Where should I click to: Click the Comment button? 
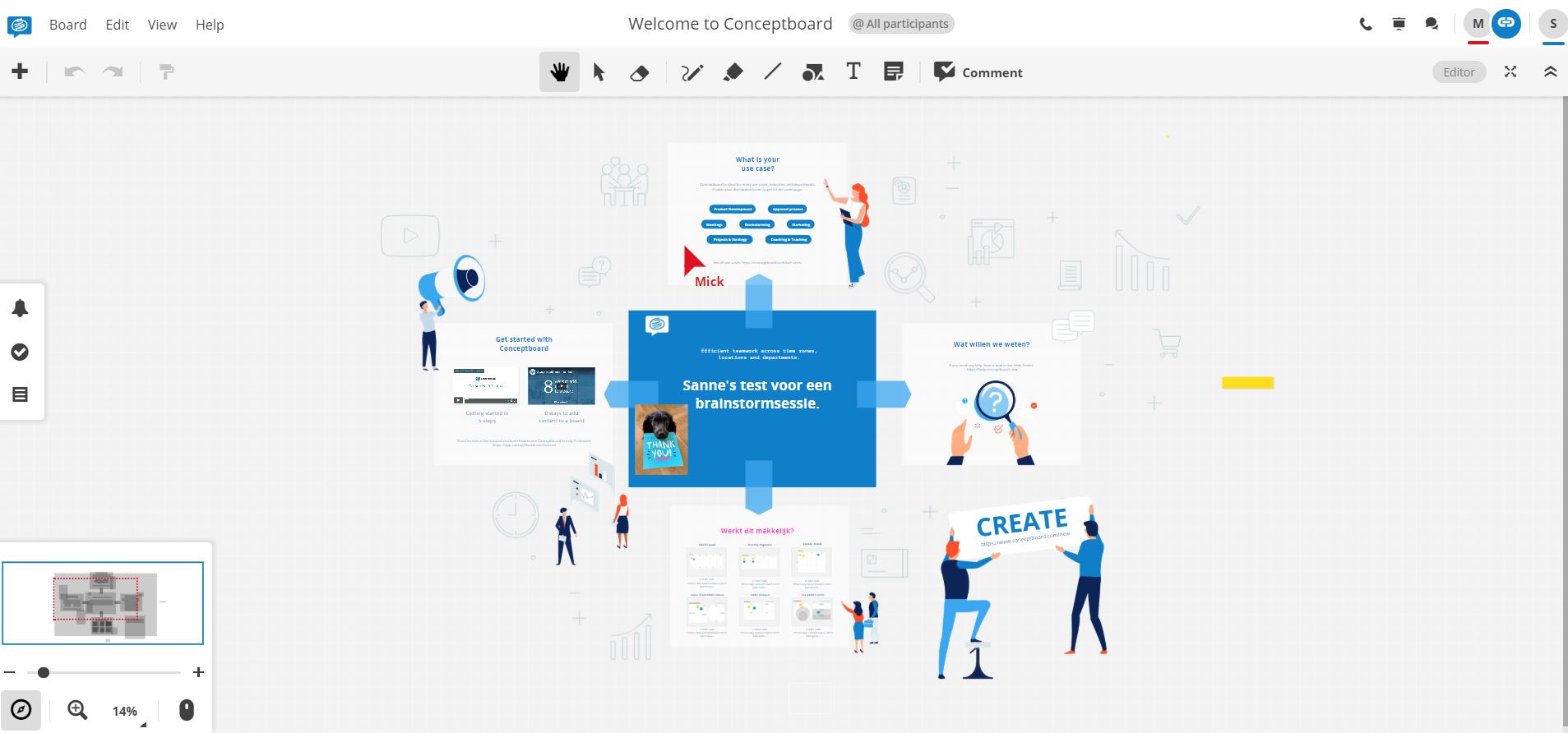pos(978,72)
